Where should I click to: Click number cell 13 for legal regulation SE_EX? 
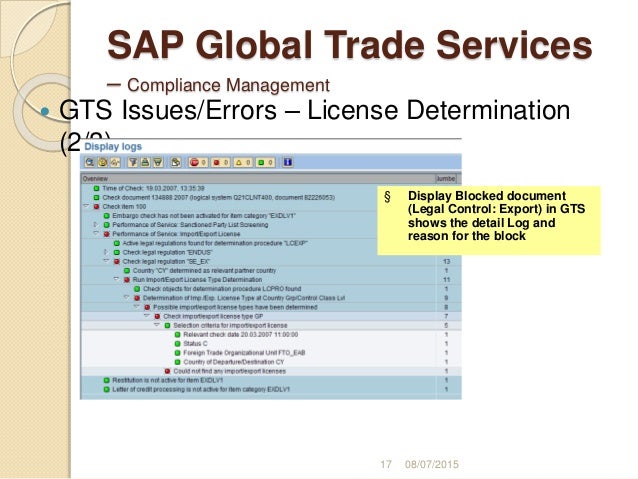tap(446, 262)
